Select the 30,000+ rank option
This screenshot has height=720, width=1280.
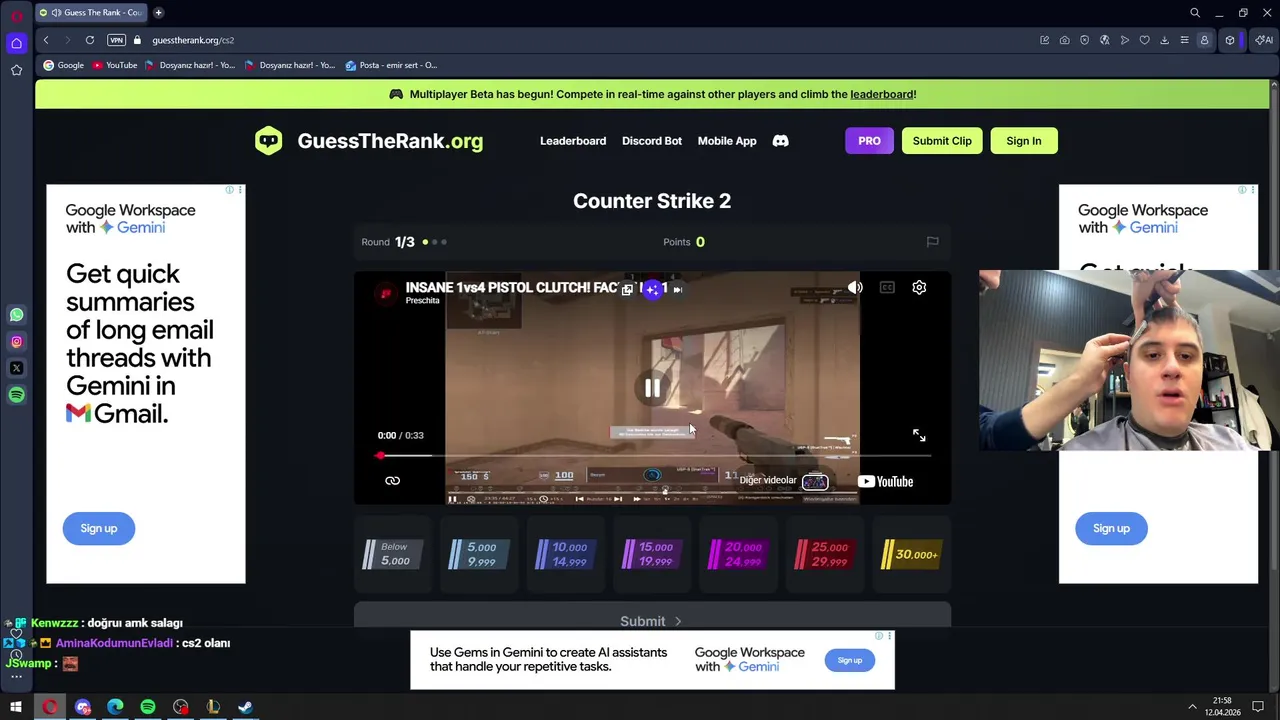pyautogui.click(x=911, y=554)
